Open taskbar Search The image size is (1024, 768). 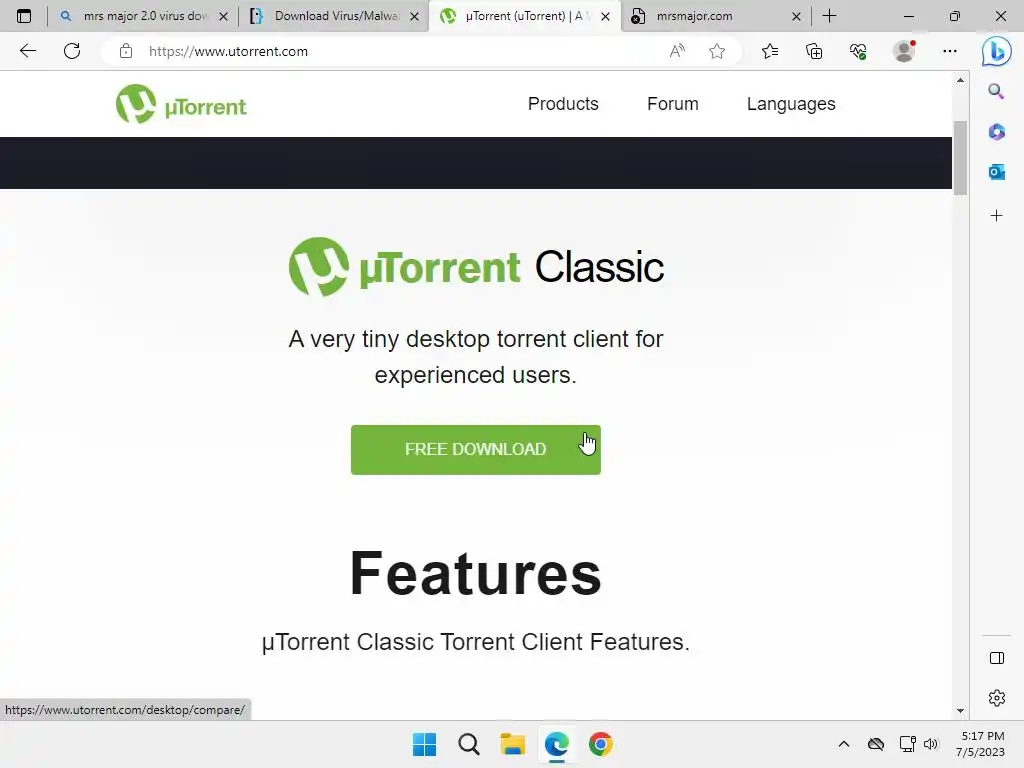(468, 744)
